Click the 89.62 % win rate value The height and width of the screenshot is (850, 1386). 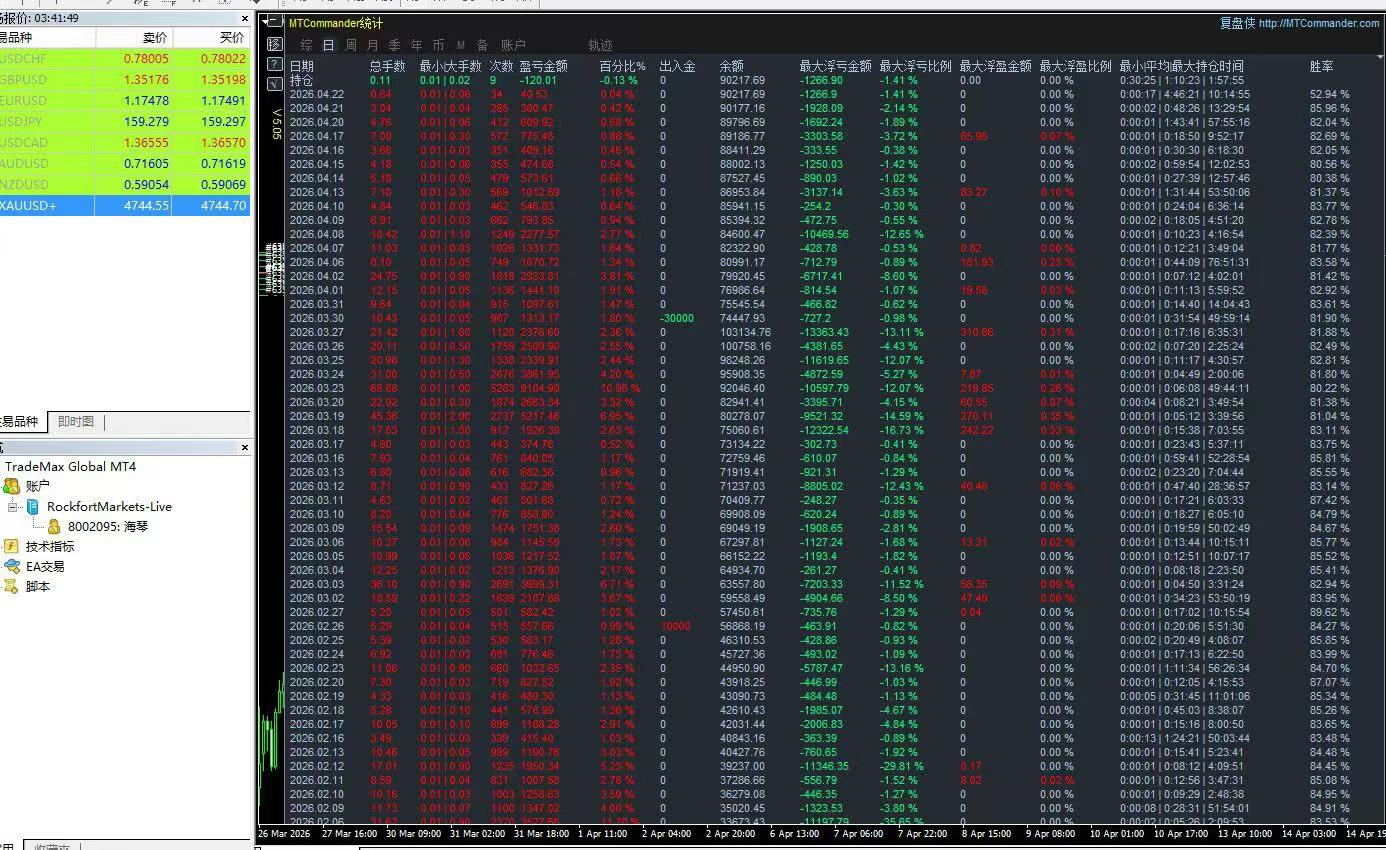coord(1330,612)
